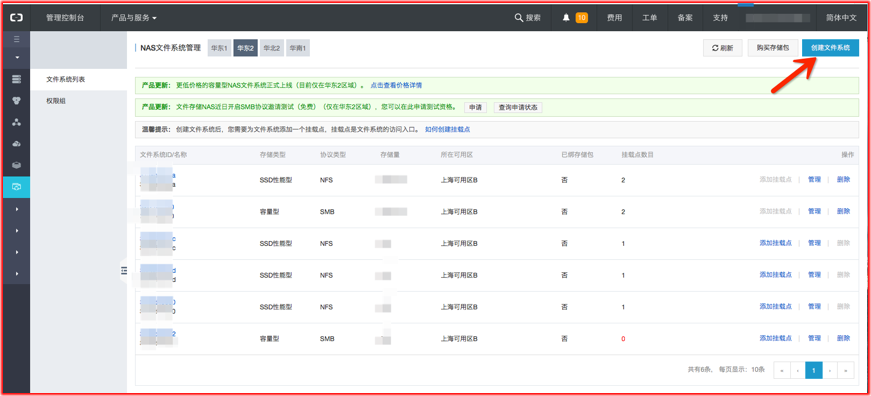
Task: Click the 所在可用区 column header
Action: tap(457, 154)
